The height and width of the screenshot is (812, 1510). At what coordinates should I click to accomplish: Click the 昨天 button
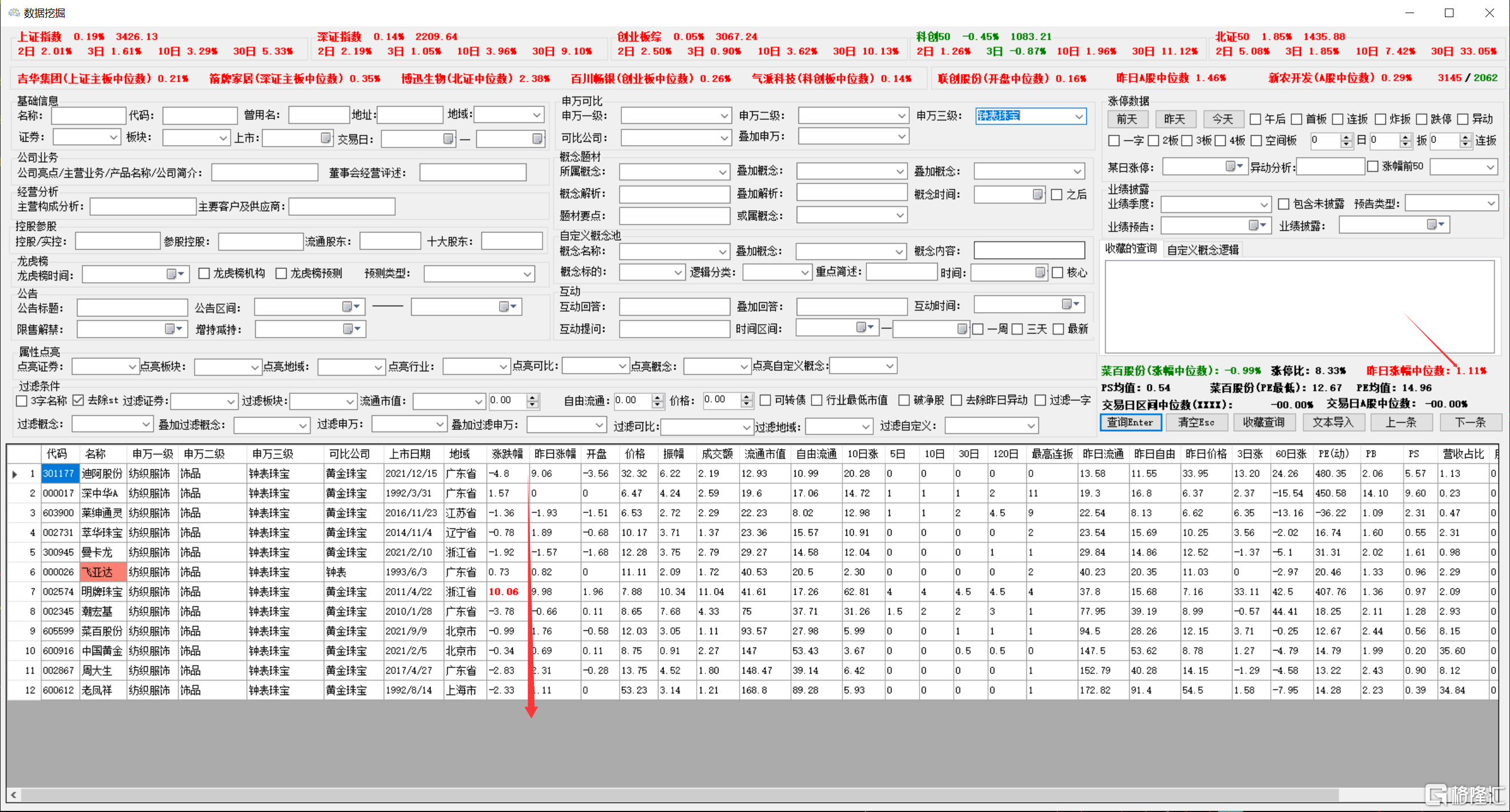(x=1174, y=119)
